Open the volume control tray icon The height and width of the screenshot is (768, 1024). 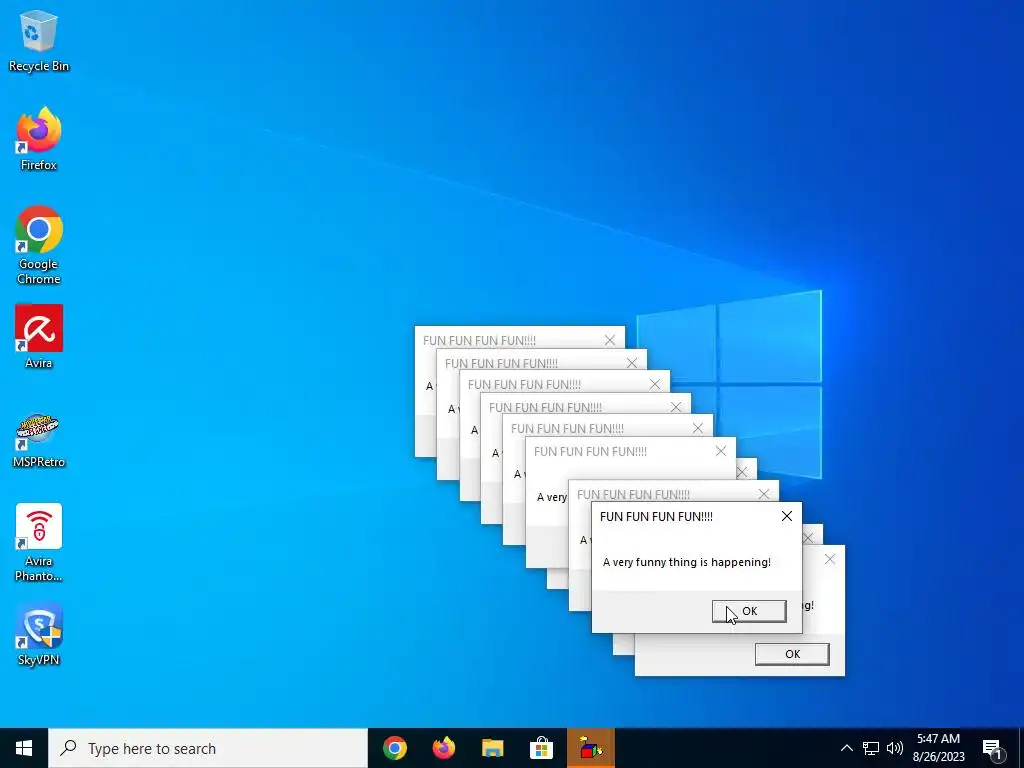click(x=895, y=748)
